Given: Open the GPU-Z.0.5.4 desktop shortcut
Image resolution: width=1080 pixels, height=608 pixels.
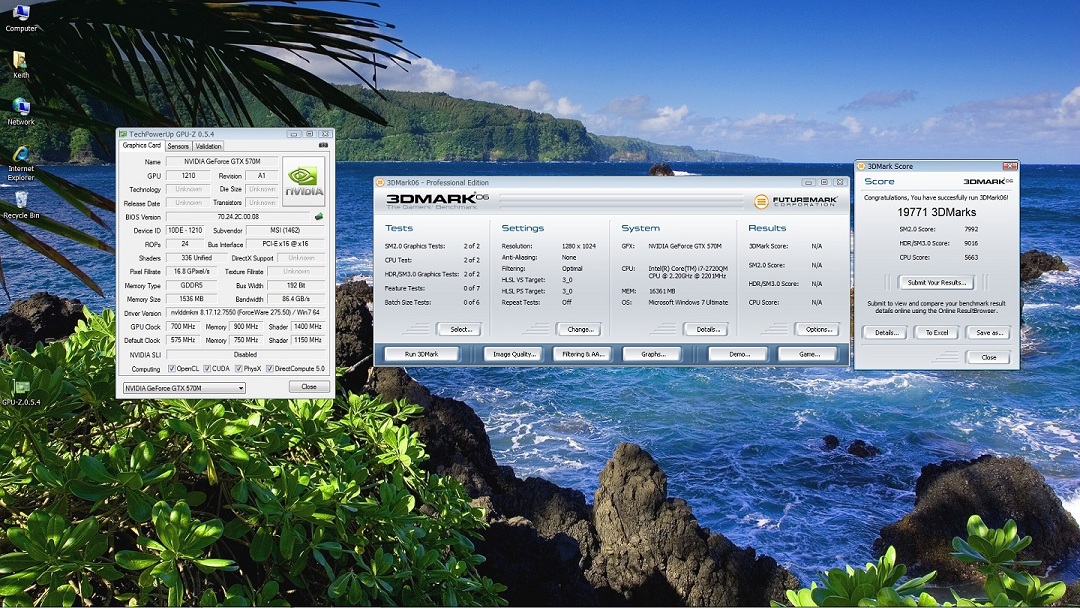Looking at the screenshot, I should [21, 392].
